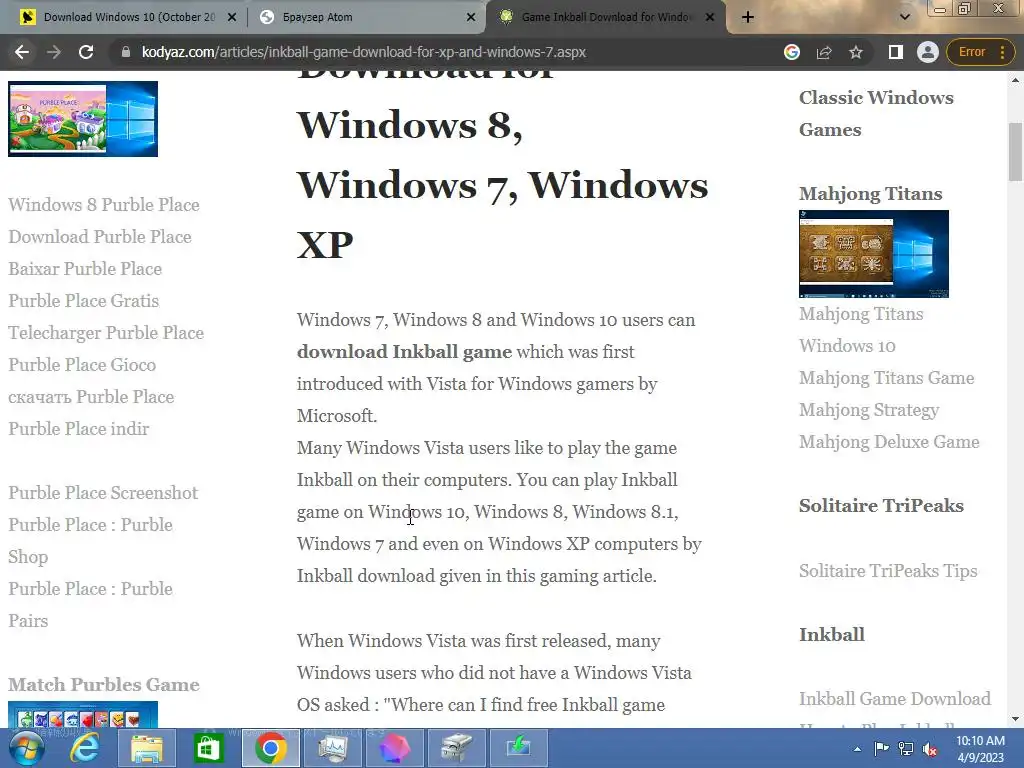This screenshot has width=1024, height=768.
Task: Click the Inkball sidebar heading
Action: coord(831,634)
